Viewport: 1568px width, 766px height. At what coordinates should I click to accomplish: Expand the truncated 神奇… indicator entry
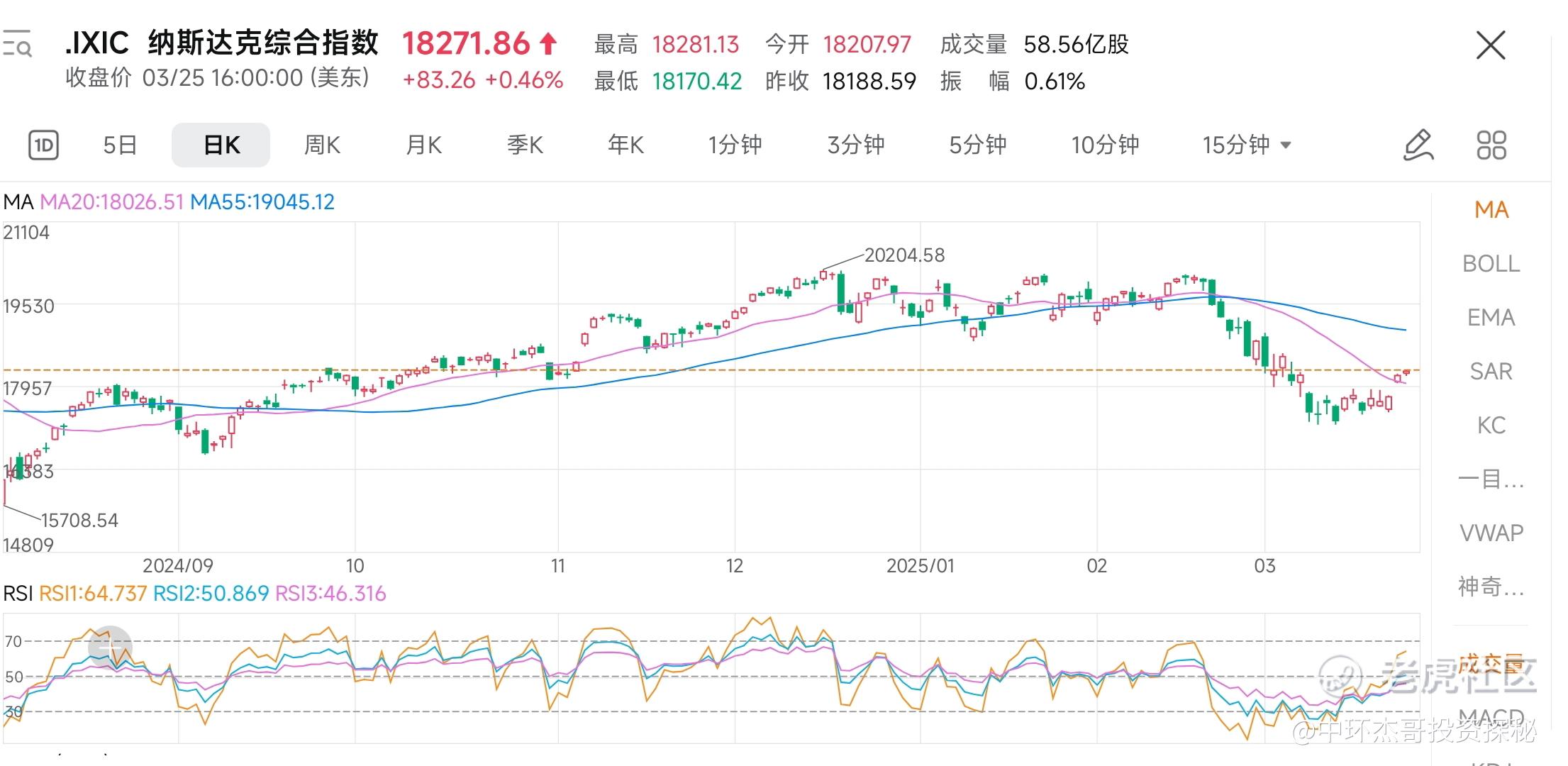pos(1491,587)
